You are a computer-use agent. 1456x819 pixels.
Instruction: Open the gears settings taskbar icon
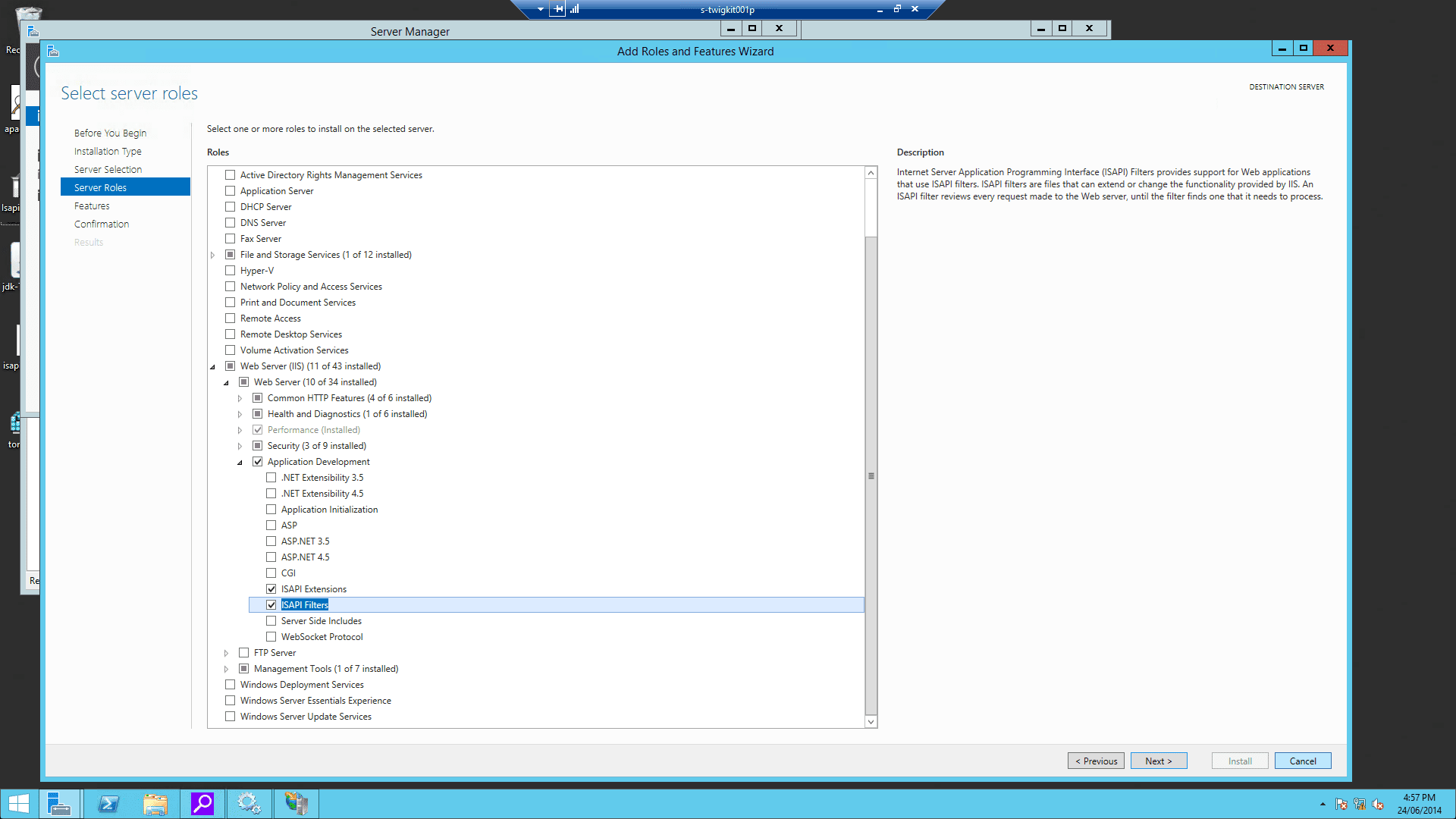coord(249,803)
